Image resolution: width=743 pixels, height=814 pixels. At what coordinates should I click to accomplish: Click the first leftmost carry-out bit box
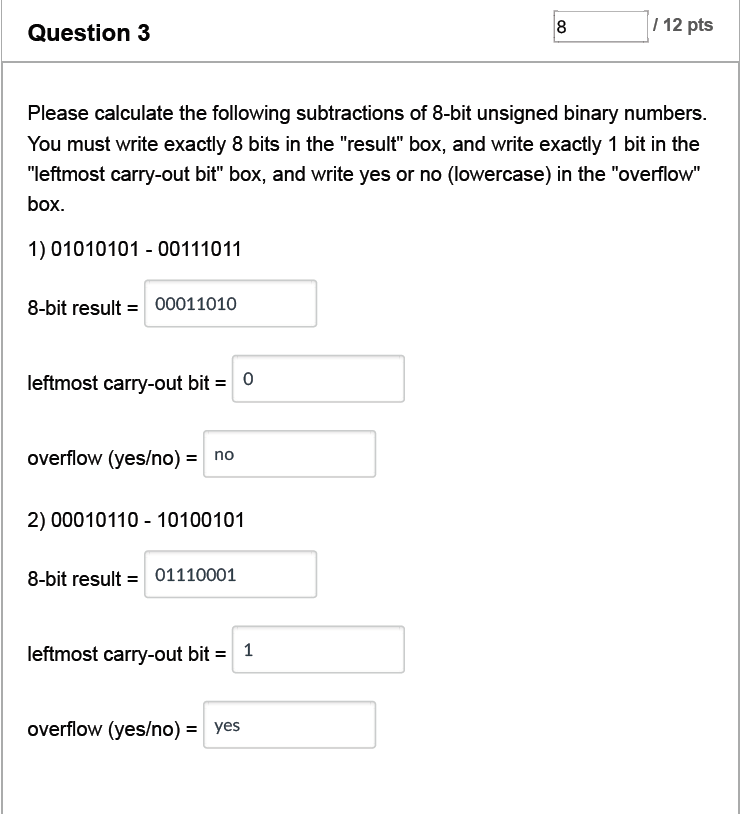pyautogui.click(x=317, y=378)
